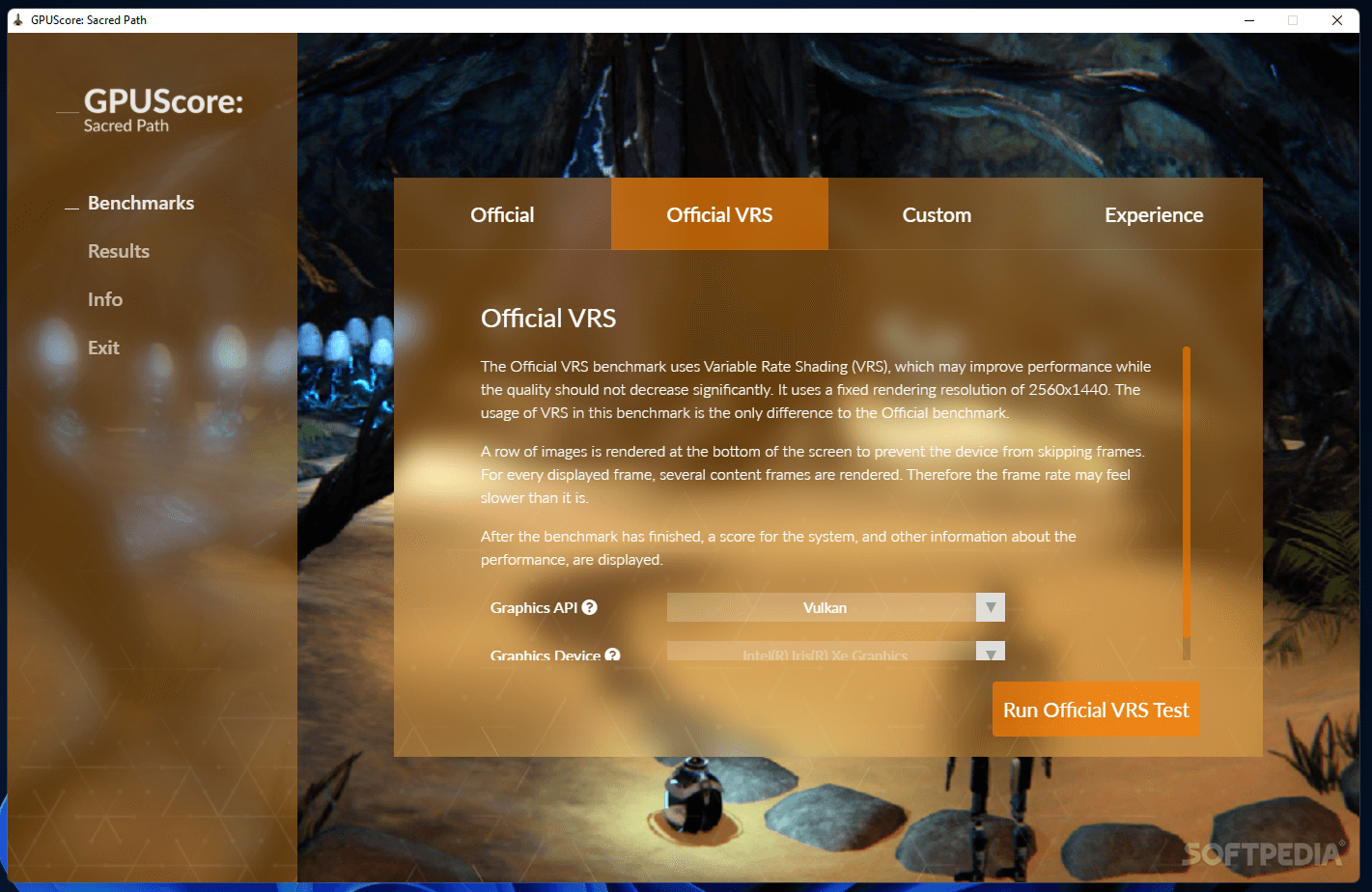Image resolution: width=1372 pixels, height=892 pixels.
Task: Select the Official VRS tab
Action: 719,214
